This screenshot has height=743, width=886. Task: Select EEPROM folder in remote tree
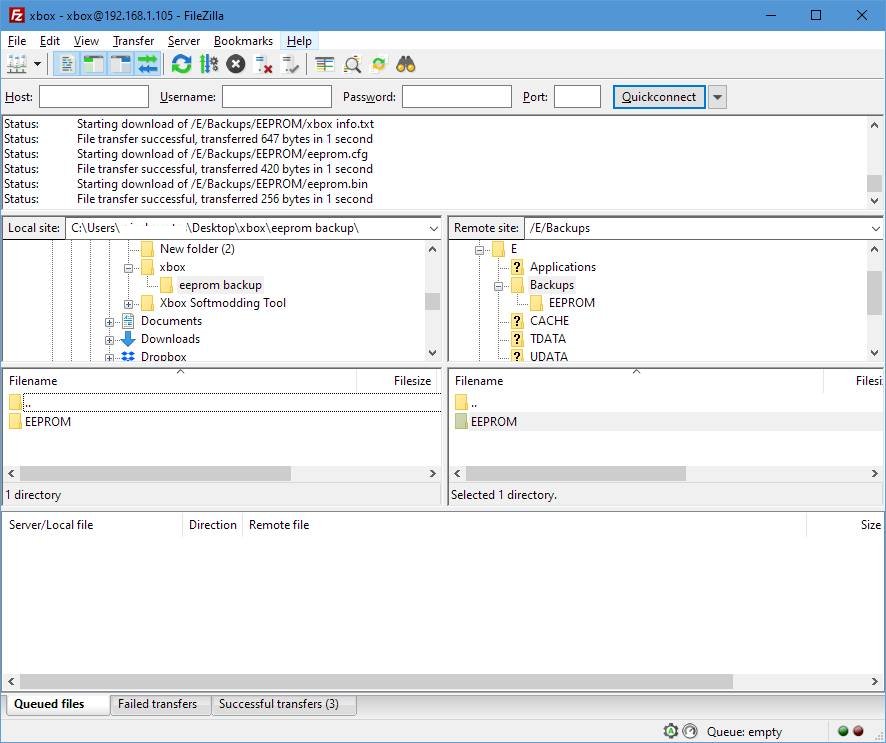click(x=572, y=303)
